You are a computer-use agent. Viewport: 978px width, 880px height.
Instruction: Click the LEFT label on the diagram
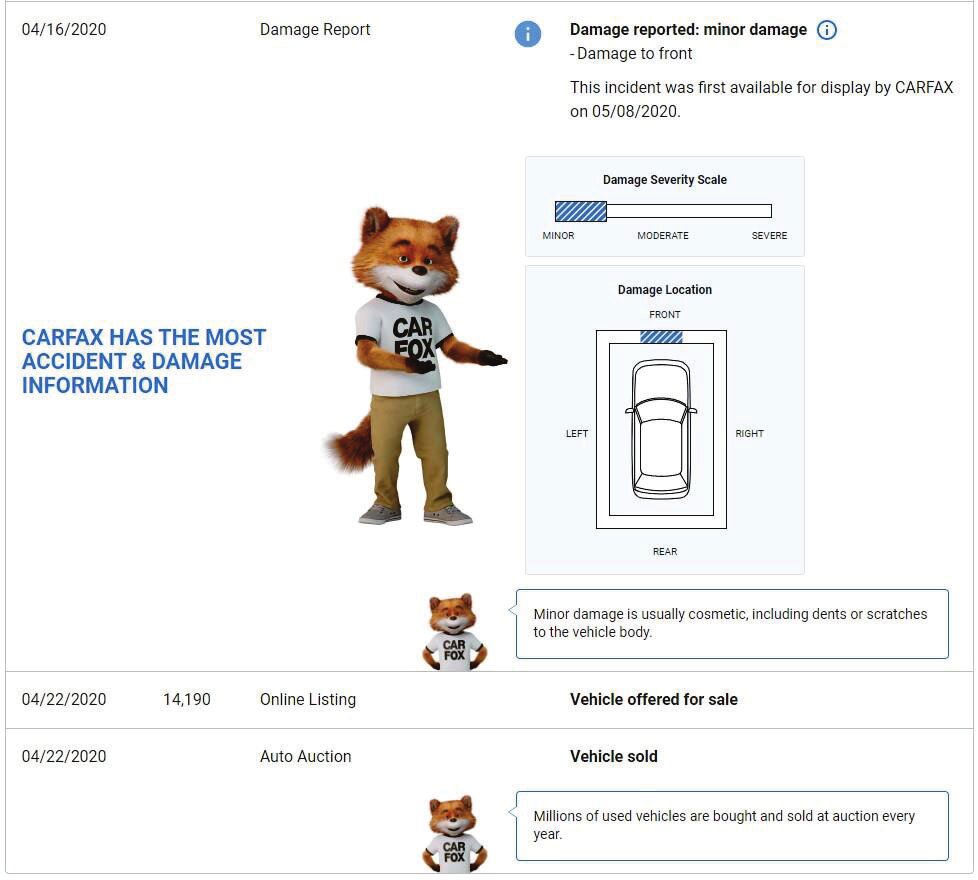[577, 433]
